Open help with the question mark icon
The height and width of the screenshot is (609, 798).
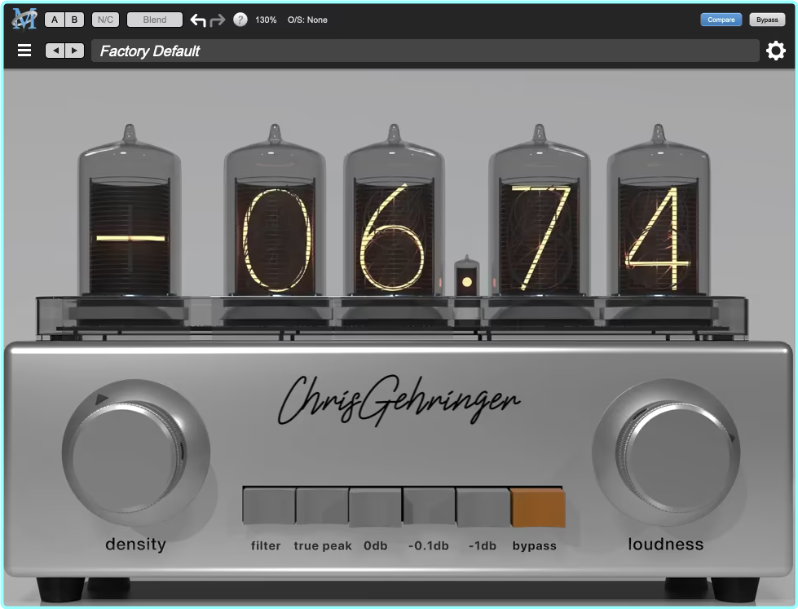240,20
